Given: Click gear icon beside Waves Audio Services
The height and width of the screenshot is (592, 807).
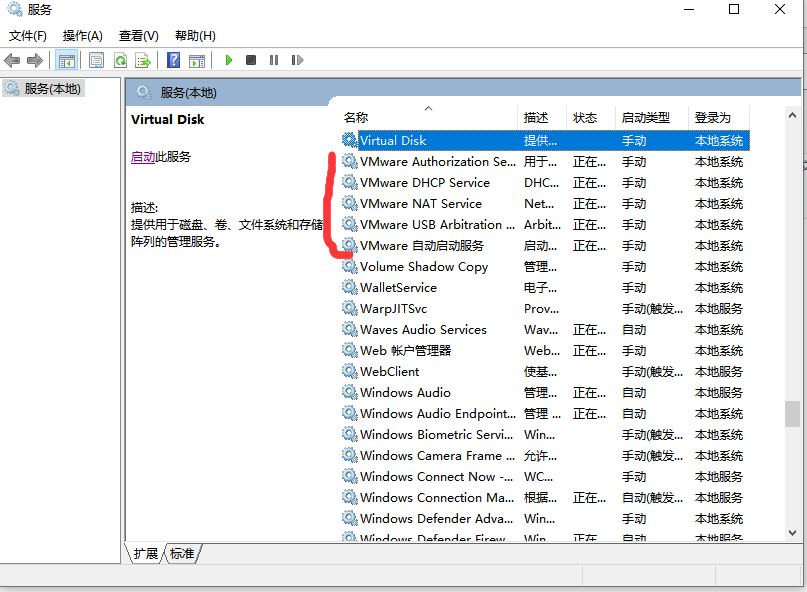Looking at the screenshot, I should point(350,329).
